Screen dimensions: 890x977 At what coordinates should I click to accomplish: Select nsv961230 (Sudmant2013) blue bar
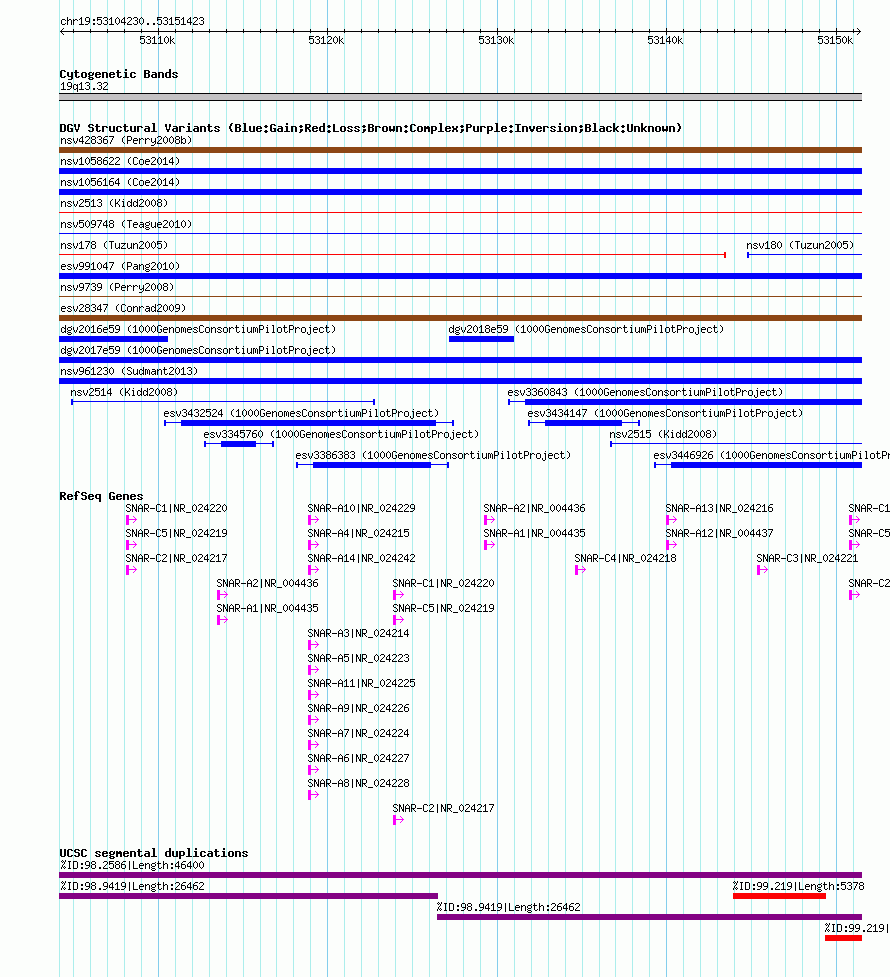click(461, 381)
